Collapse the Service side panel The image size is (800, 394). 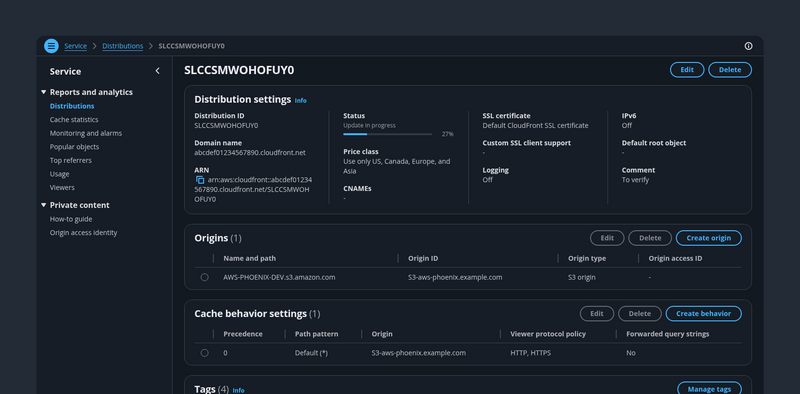pyautogui.click(x=157, y=71)
